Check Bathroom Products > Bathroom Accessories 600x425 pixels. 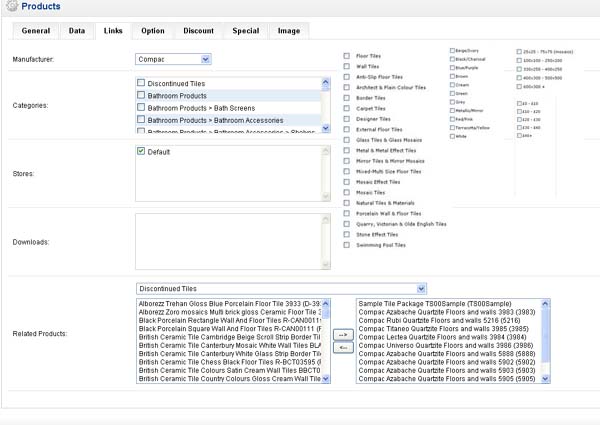(x=141, y=119)
